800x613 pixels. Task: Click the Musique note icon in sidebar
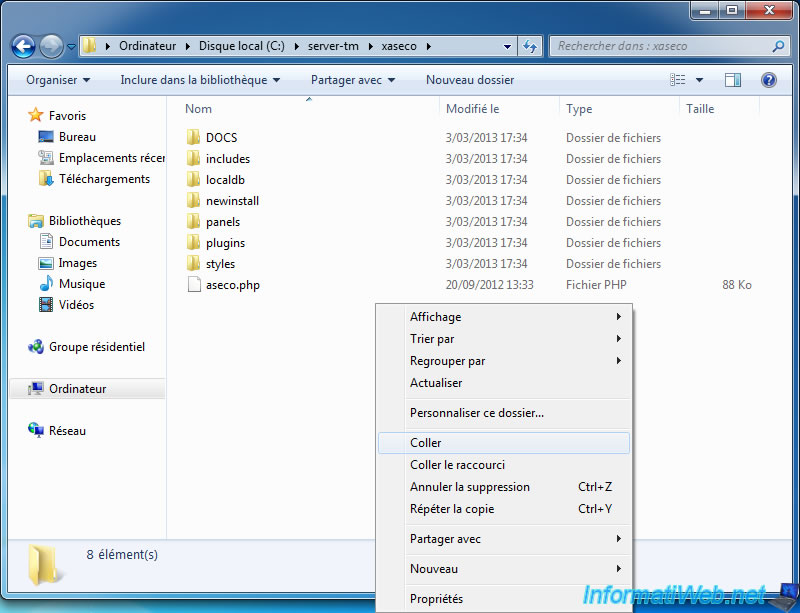[46, 283]
